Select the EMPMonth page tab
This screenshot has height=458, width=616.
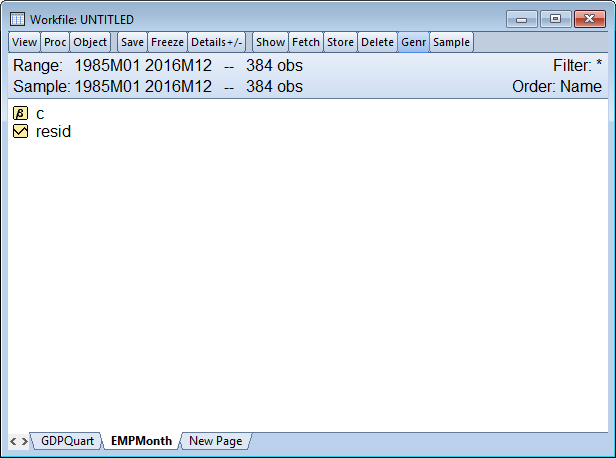[140, 441]
